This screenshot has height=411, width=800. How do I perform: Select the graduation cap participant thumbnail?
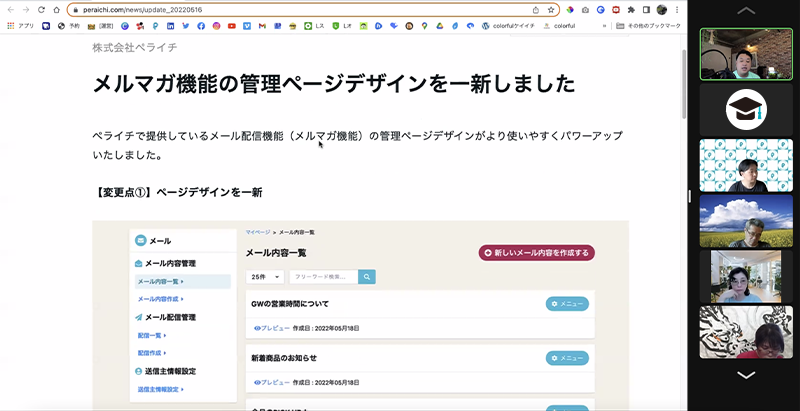click(x=745, y=109)
